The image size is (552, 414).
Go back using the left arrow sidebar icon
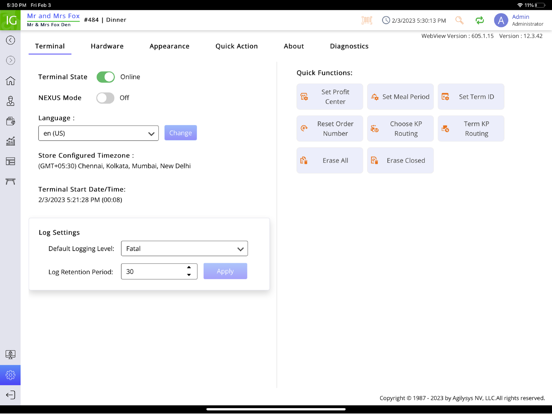pos(10,40)
